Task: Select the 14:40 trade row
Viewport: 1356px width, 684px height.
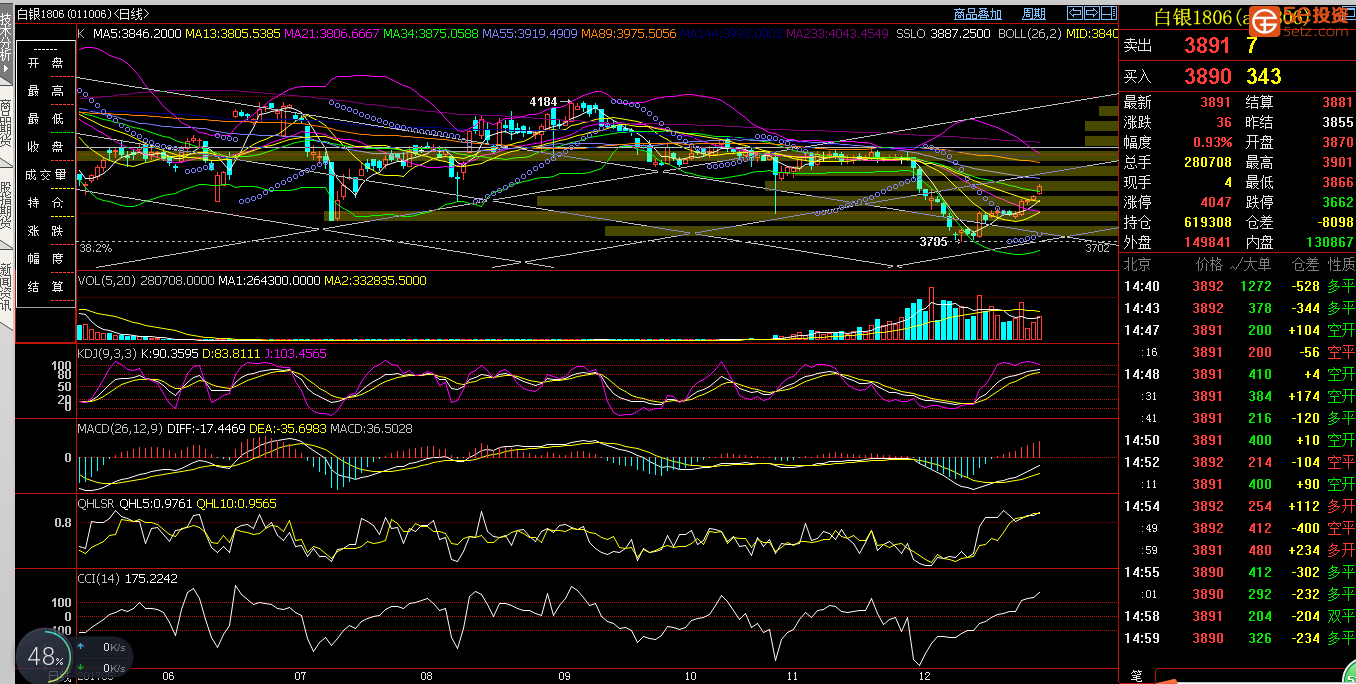Action: [x=1238, y=286]
